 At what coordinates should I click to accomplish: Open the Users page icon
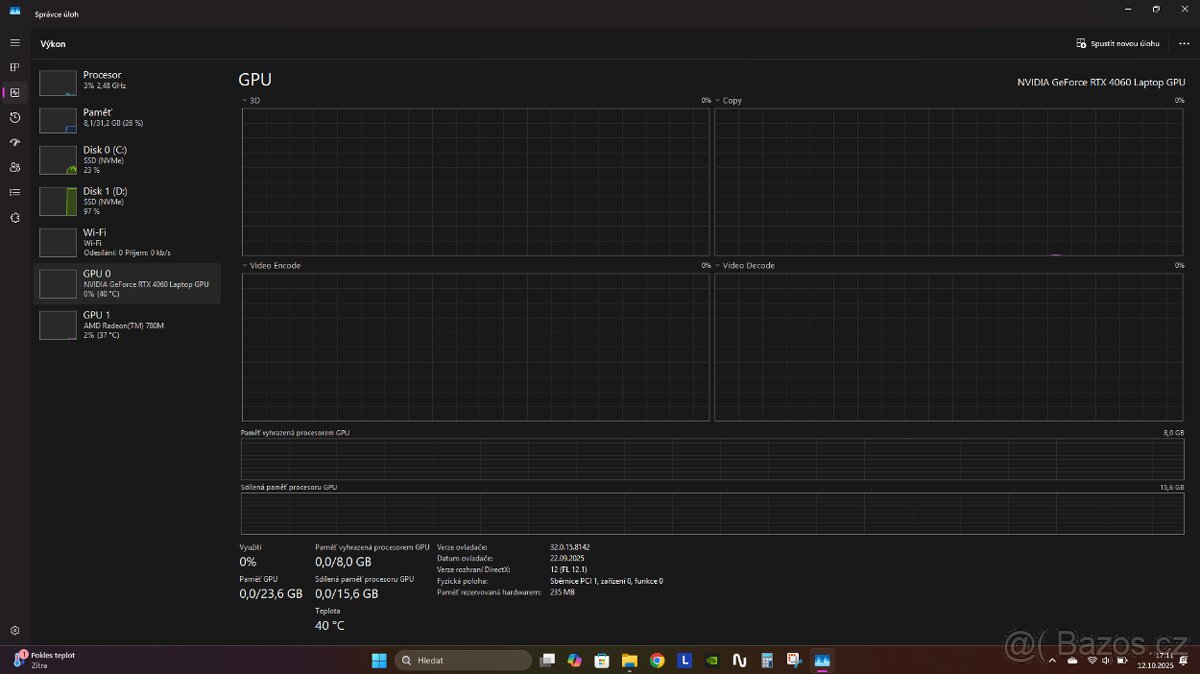15,167
